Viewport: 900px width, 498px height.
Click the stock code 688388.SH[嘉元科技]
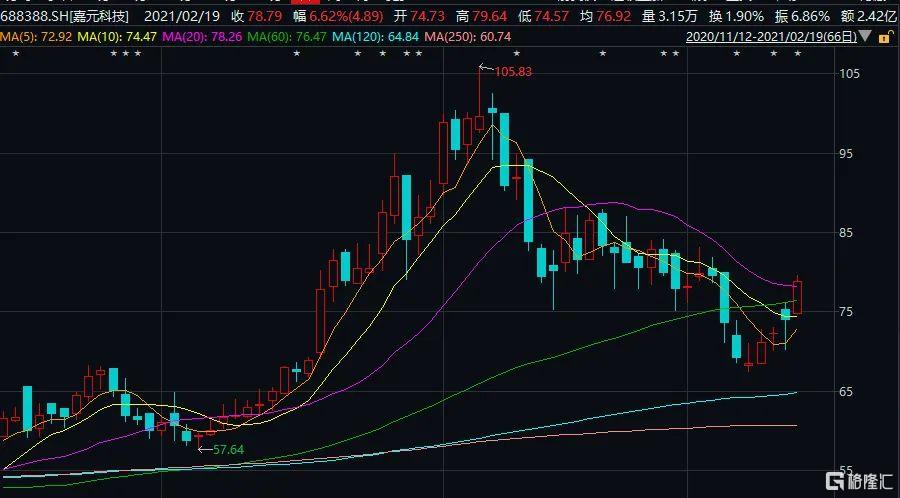coord(65,16)
